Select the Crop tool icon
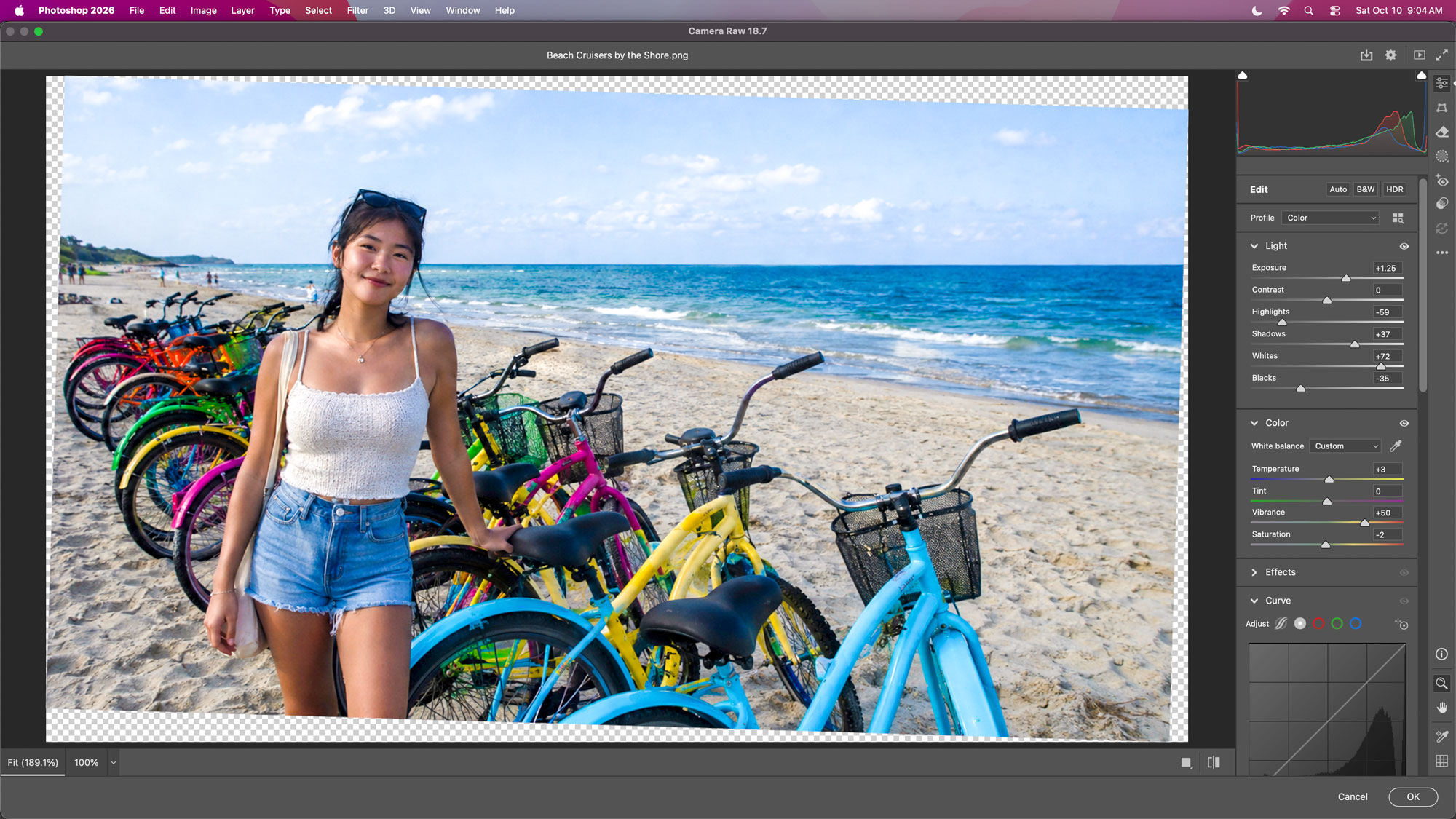 point(1441,108)
